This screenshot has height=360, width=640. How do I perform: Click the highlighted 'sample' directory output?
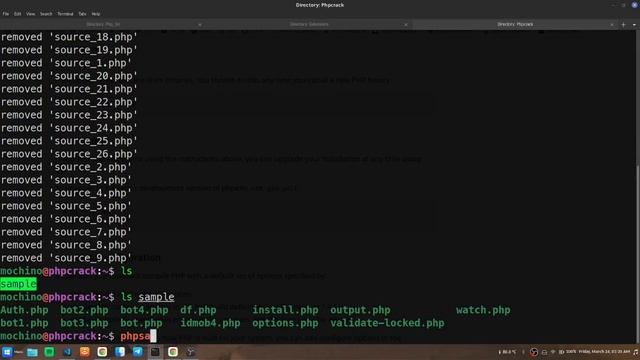18,284
